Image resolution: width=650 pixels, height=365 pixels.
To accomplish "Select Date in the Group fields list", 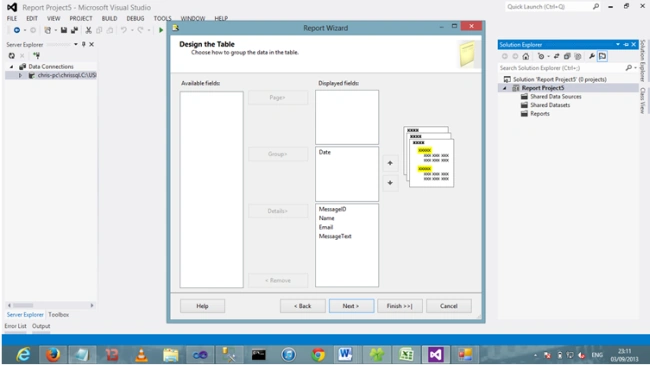I will [x=325, y=152].
